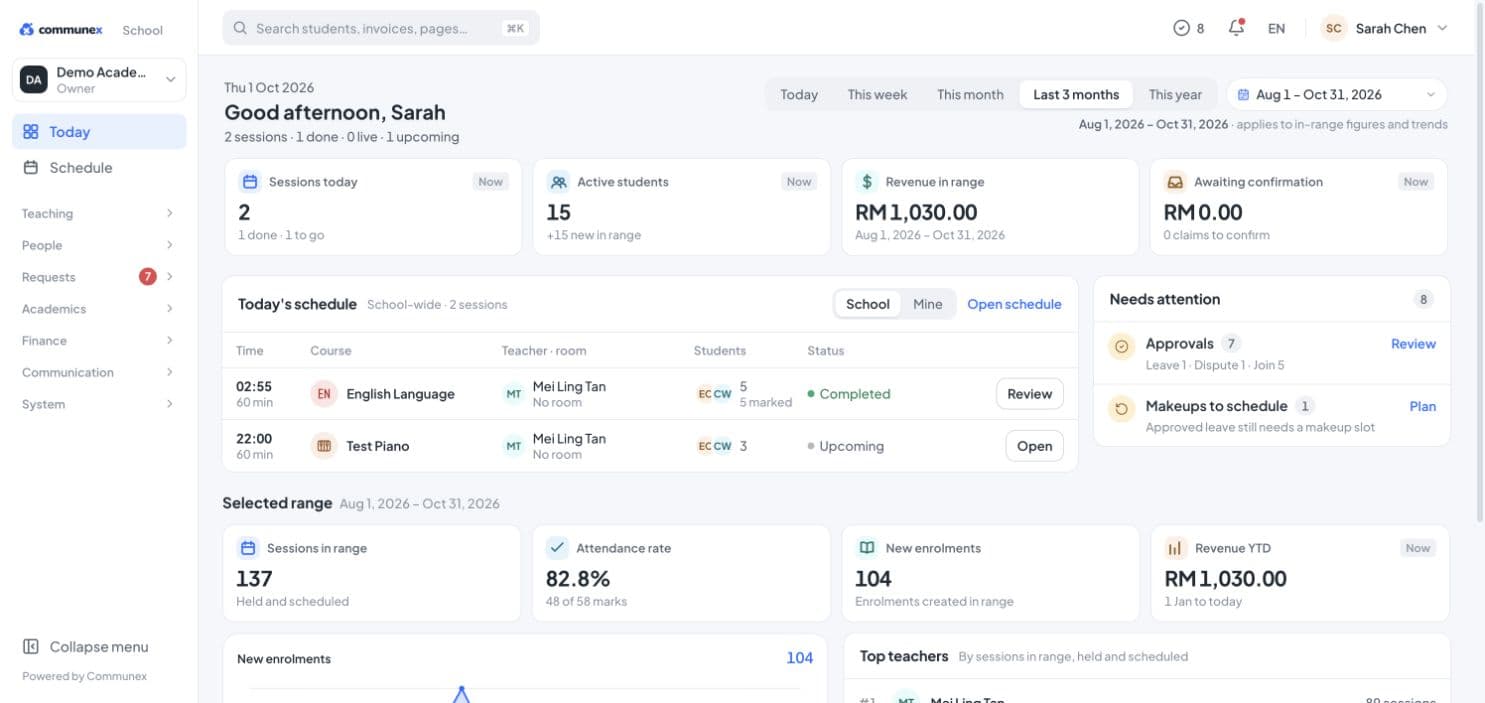
Task: Click the RM 1,030.00 Revenue in range value
Action: [x=916, y=212]
